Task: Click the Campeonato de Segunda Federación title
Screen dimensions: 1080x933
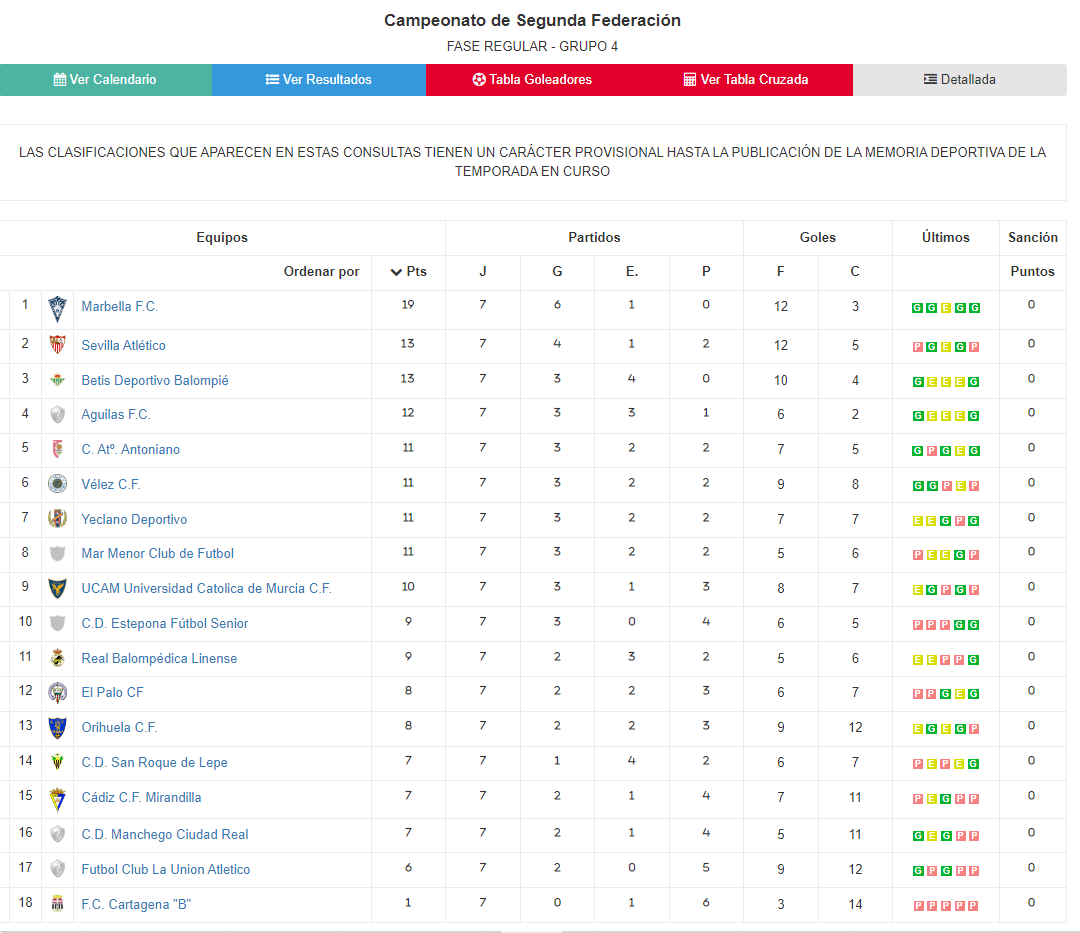Action: click(532, 21)
